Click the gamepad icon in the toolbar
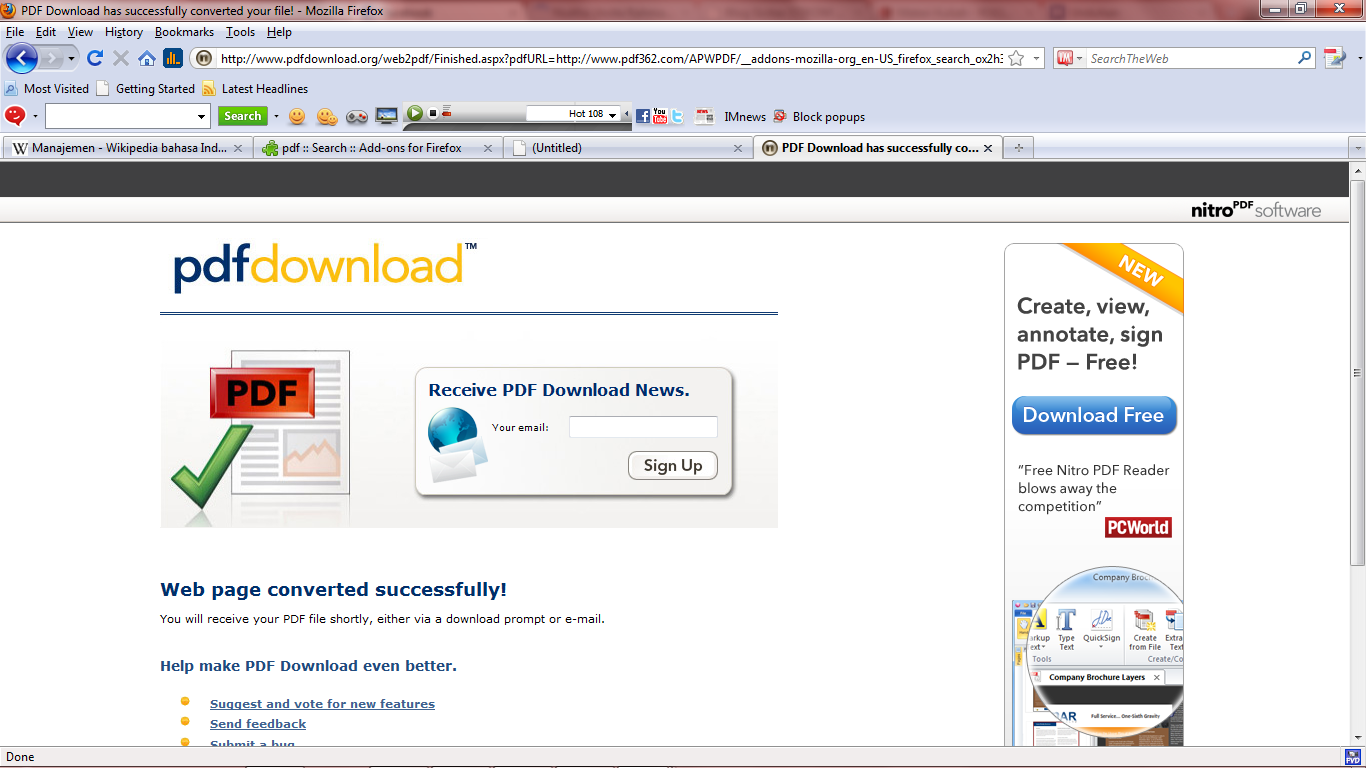Screen dimensions: 1366x768 (357, 116)
